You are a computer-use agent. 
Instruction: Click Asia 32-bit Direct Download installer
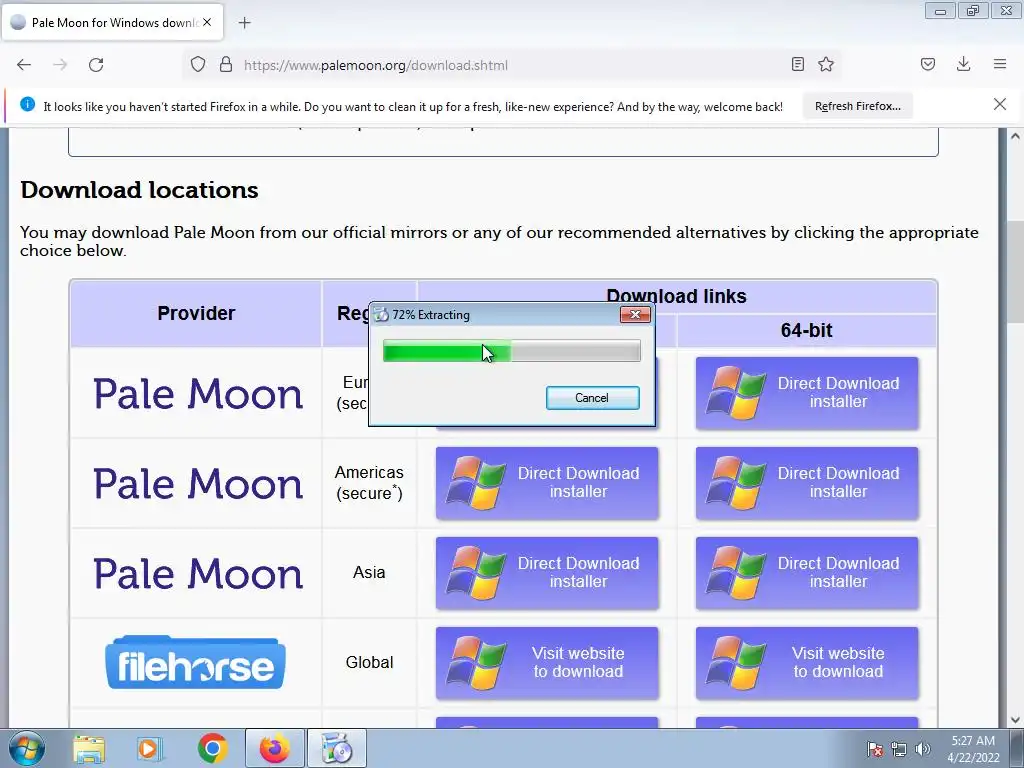tap(547, 573)
